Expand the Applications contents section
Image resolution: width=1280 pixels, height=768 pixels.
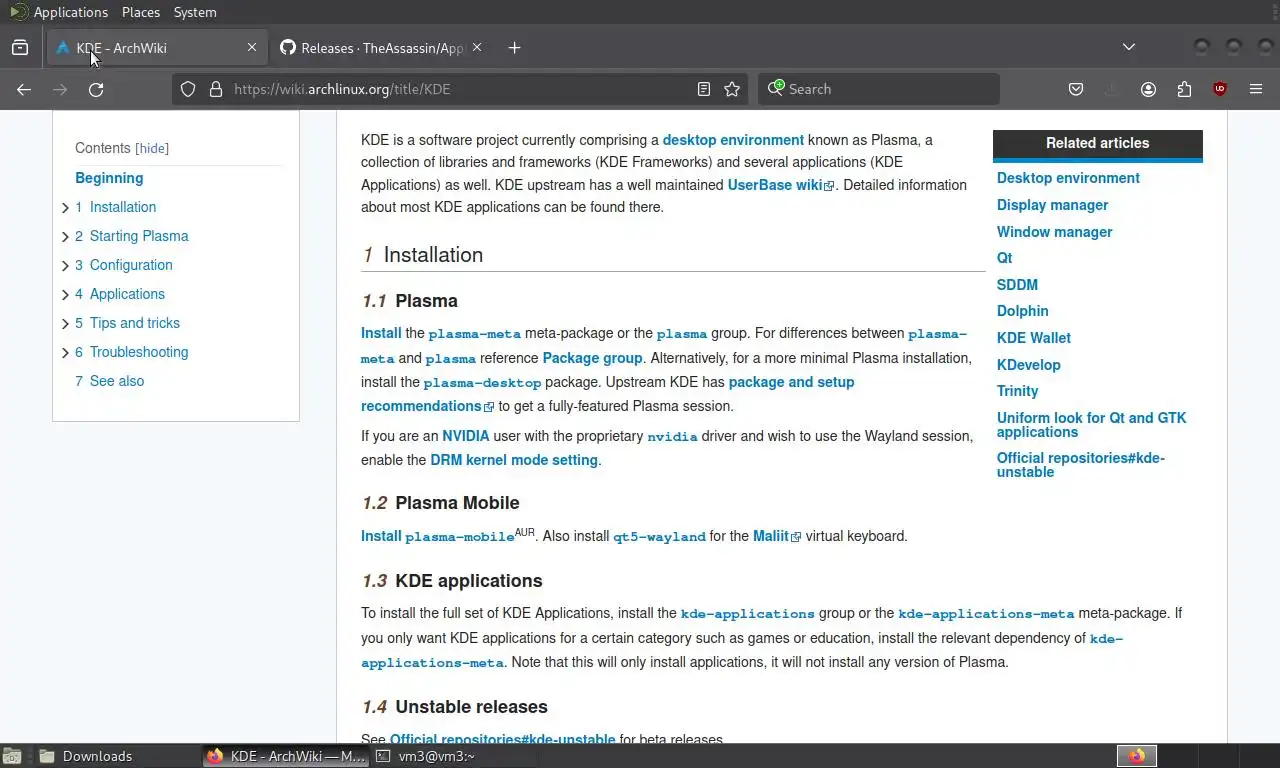pos(65,295)
